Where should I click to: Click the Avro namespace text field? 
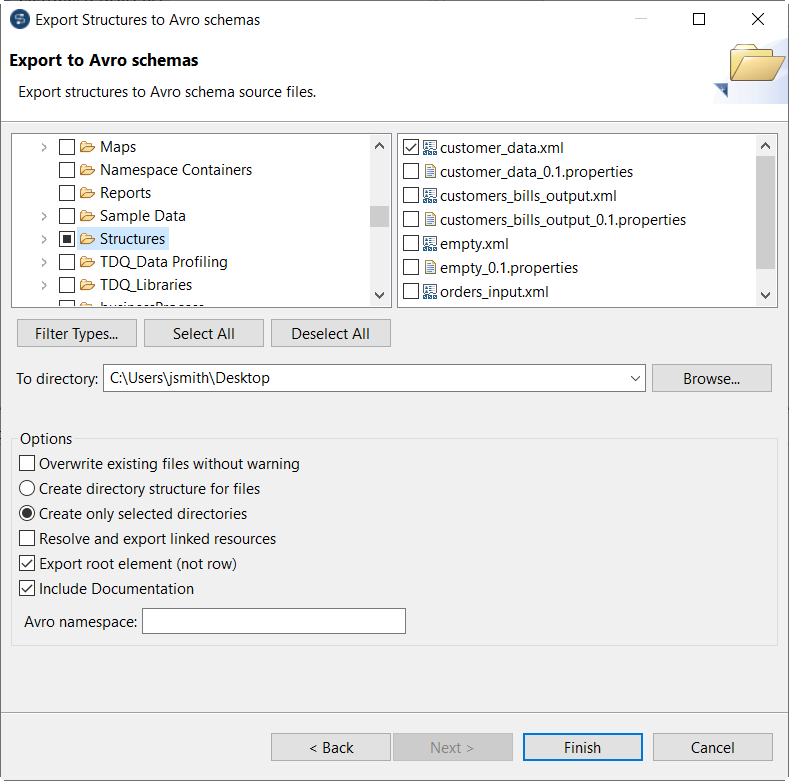pos(274,621)
